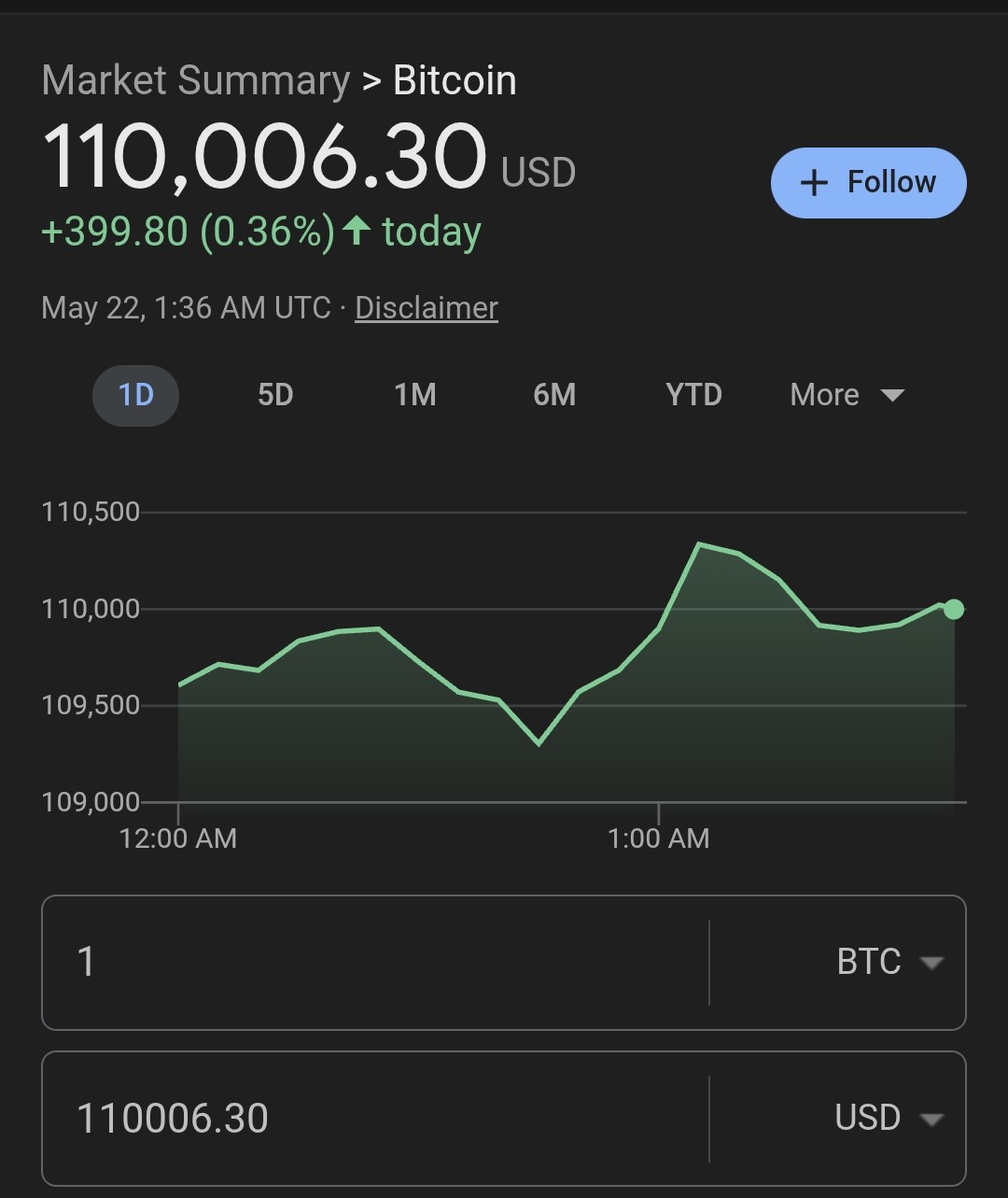Show the 6M price chart
Screen dimensions: 1008x1198
(x=554, y=395)
